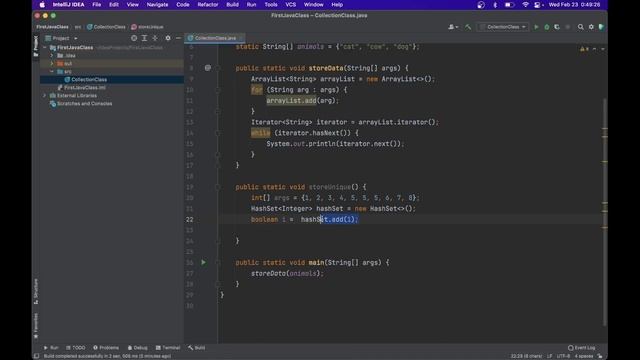
Task: Open the Event Log button
Action: (x=582, y=348)
